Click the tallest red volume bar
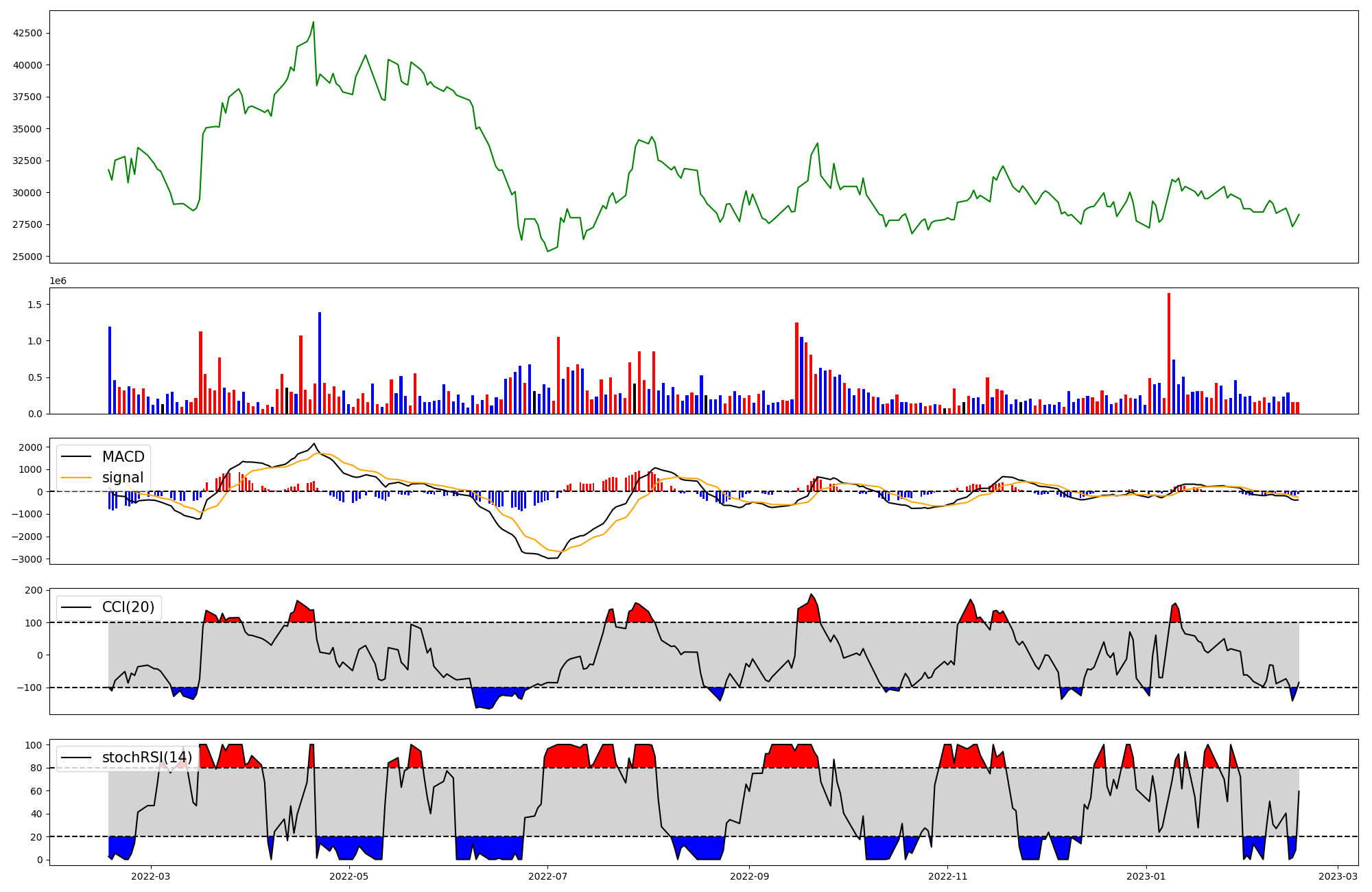 tap(1169, 353)
